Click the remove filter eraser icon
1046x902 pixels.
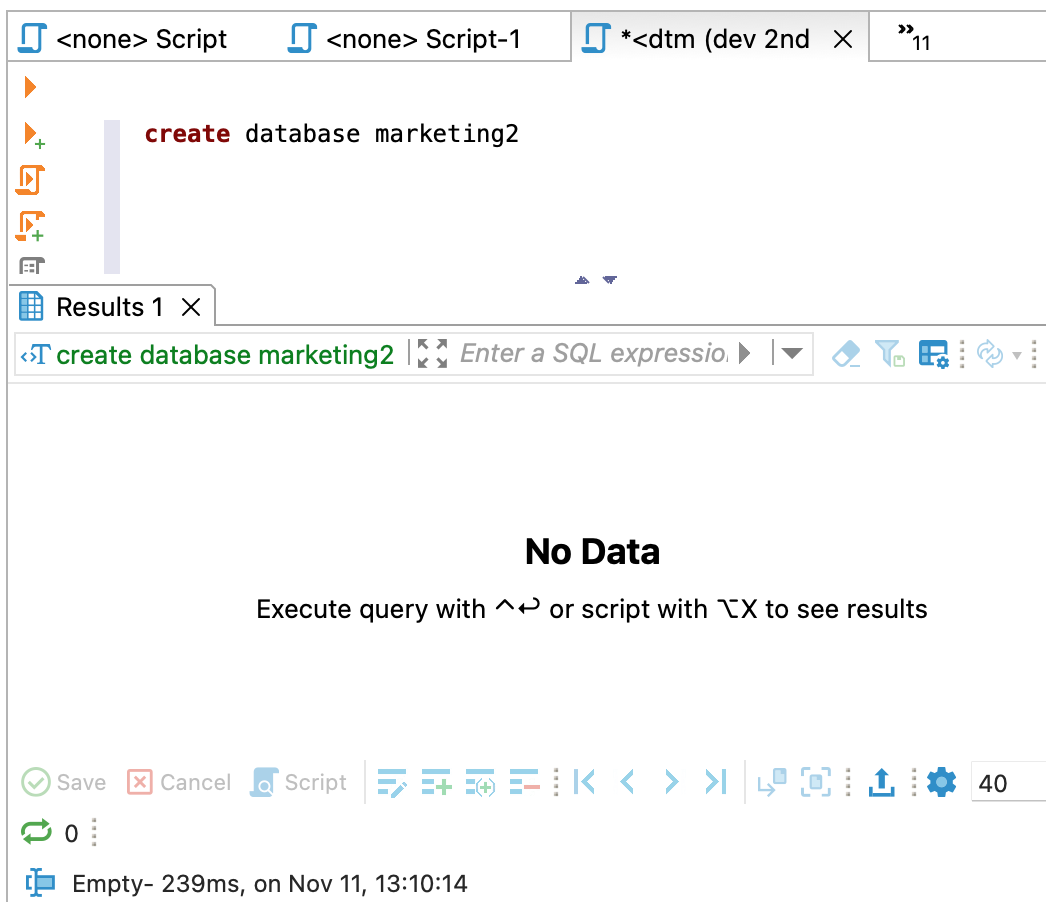click(x=846, y=354)
